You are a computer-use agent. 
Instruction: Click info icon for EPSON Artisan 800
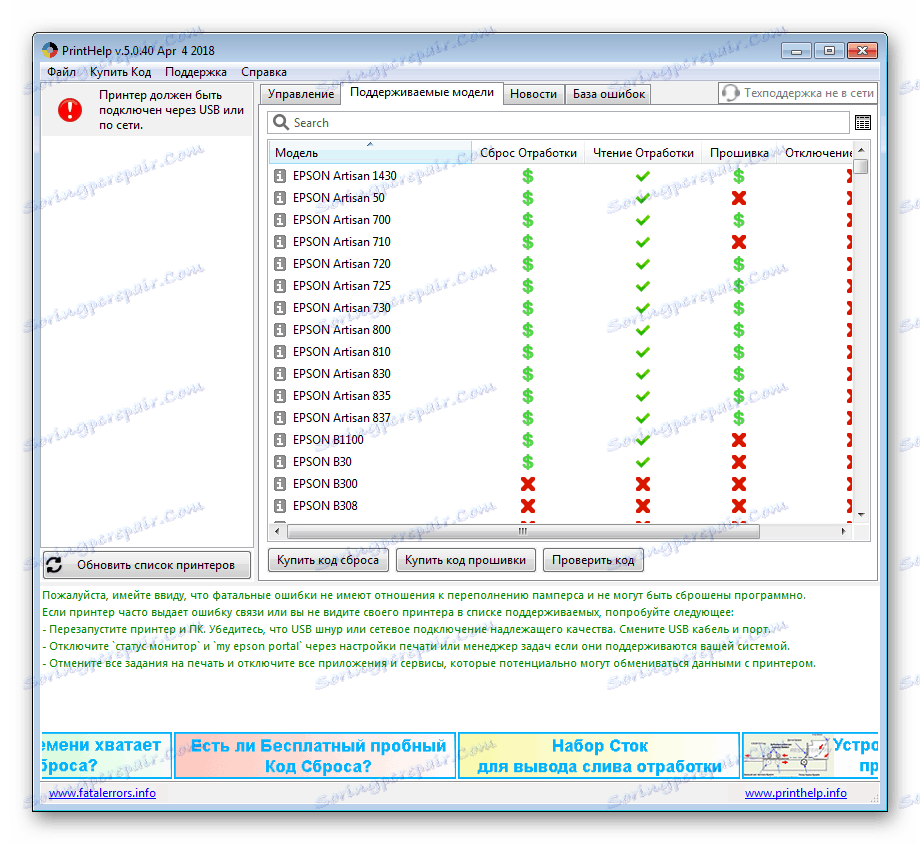tap(280, 330)
